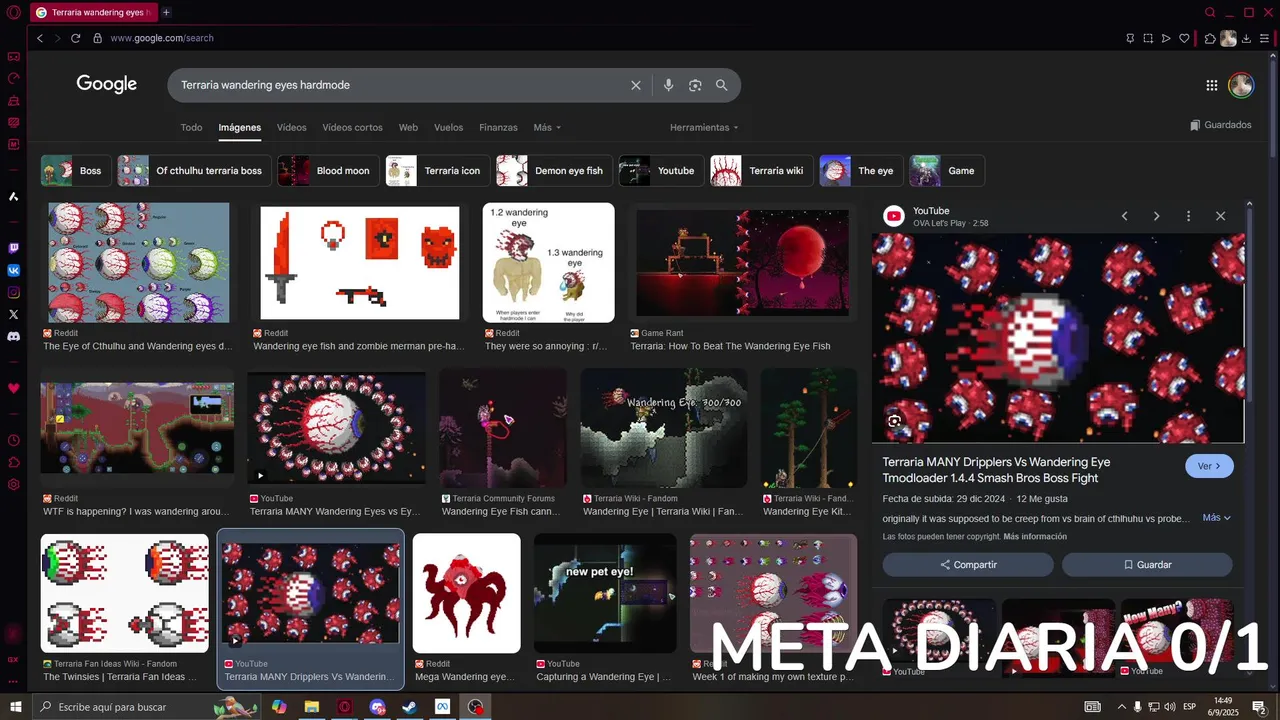
Task: Open Google account avatar
Action: [x=1241, y=85]
